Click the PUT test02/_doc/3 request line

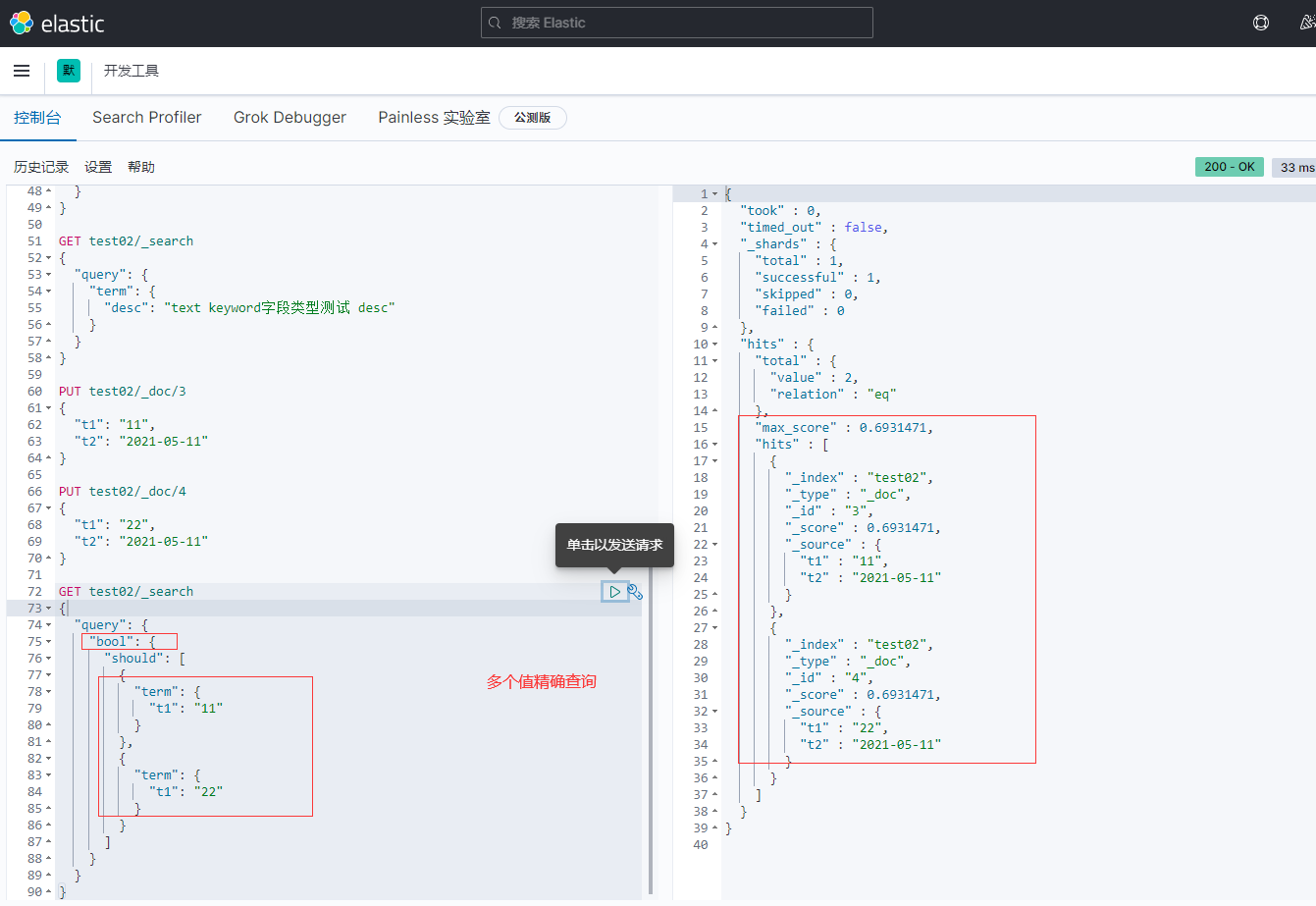(122, 392)
